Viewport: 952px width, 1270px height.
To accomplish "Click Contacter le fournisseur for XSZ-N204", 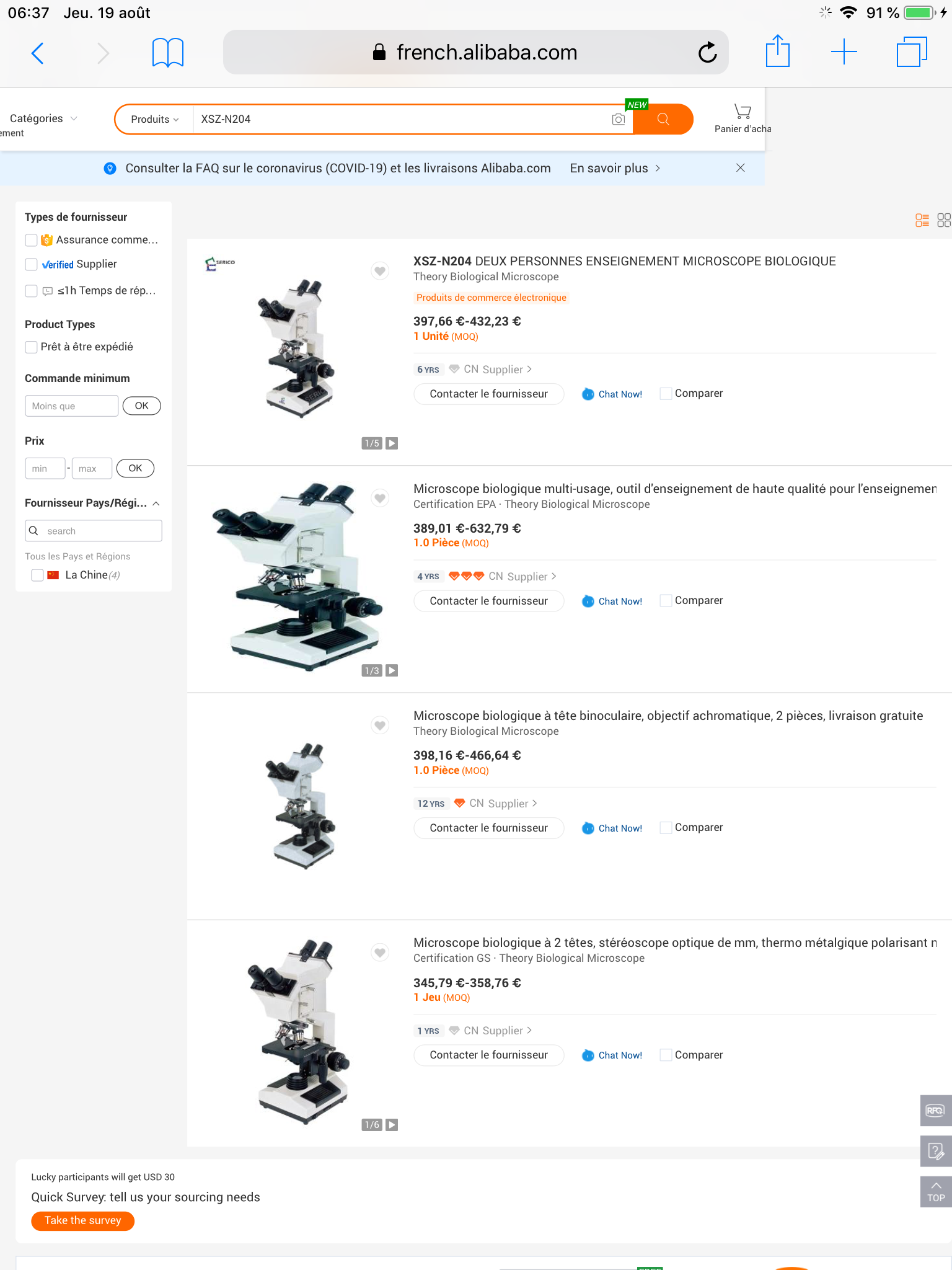I will pos(488,394).
